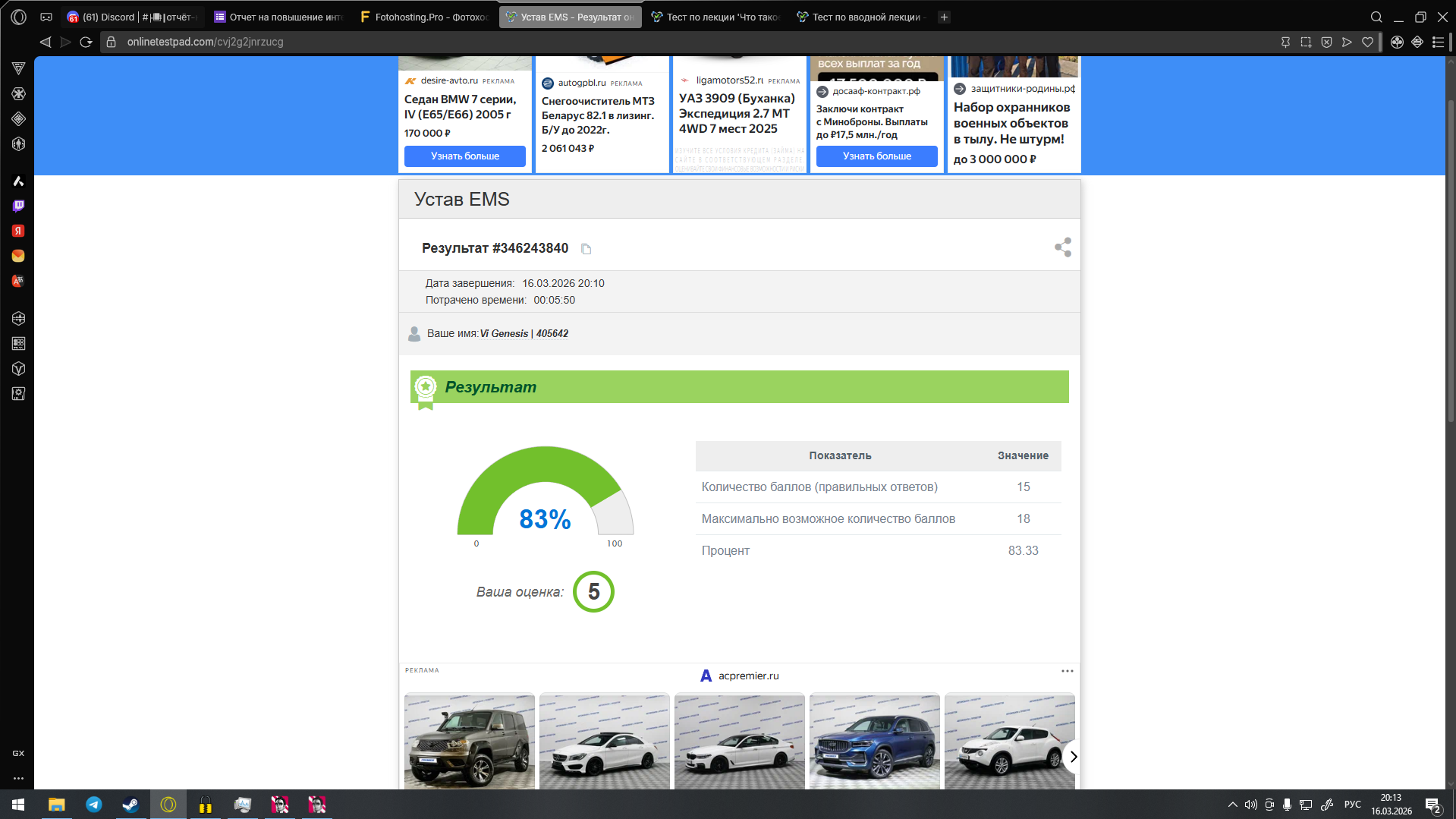Open Telegram from the Windows taskbar
1456x819 pixels.
tap(94, 805)
